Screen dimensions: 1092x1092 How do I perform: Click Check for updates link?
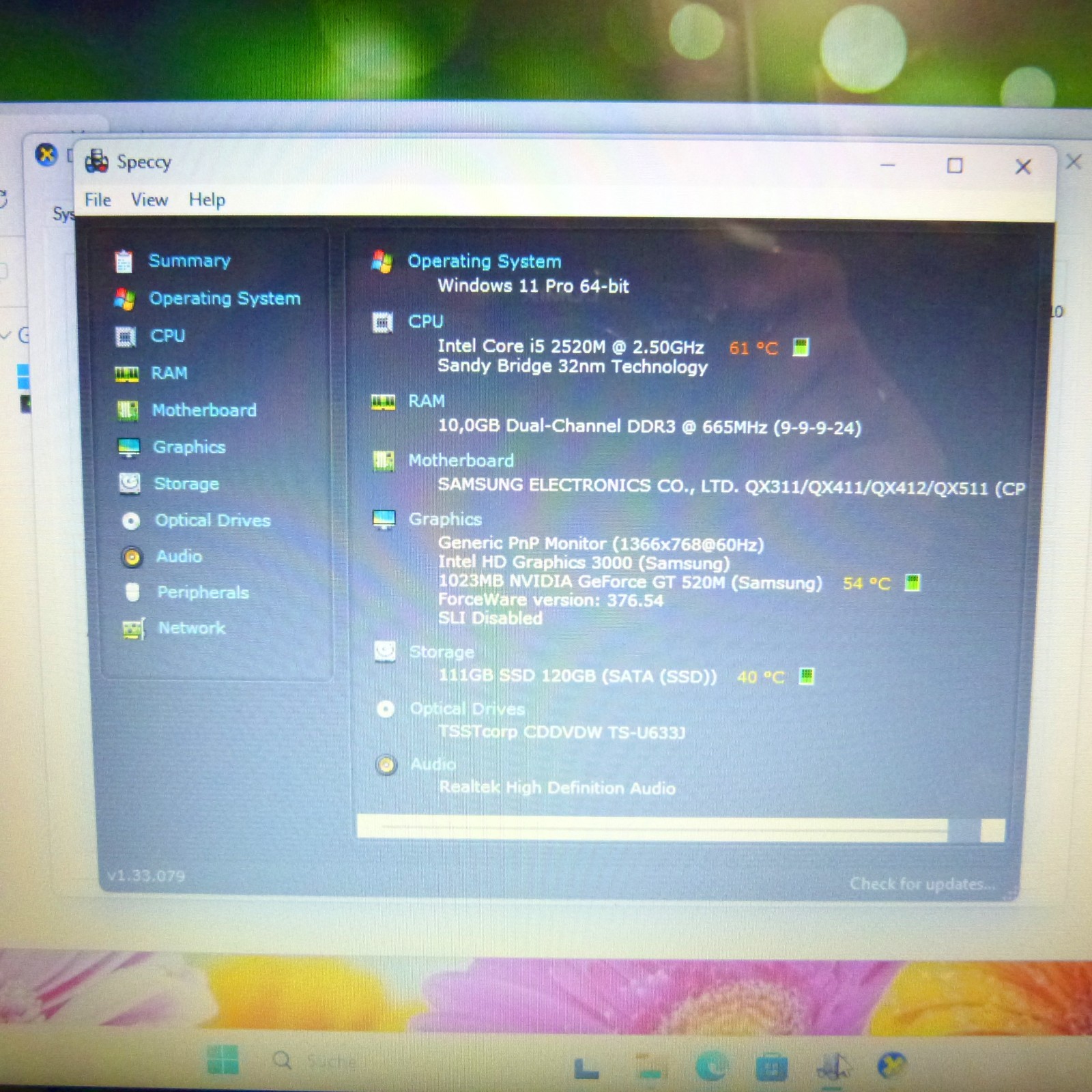point(922,884)
